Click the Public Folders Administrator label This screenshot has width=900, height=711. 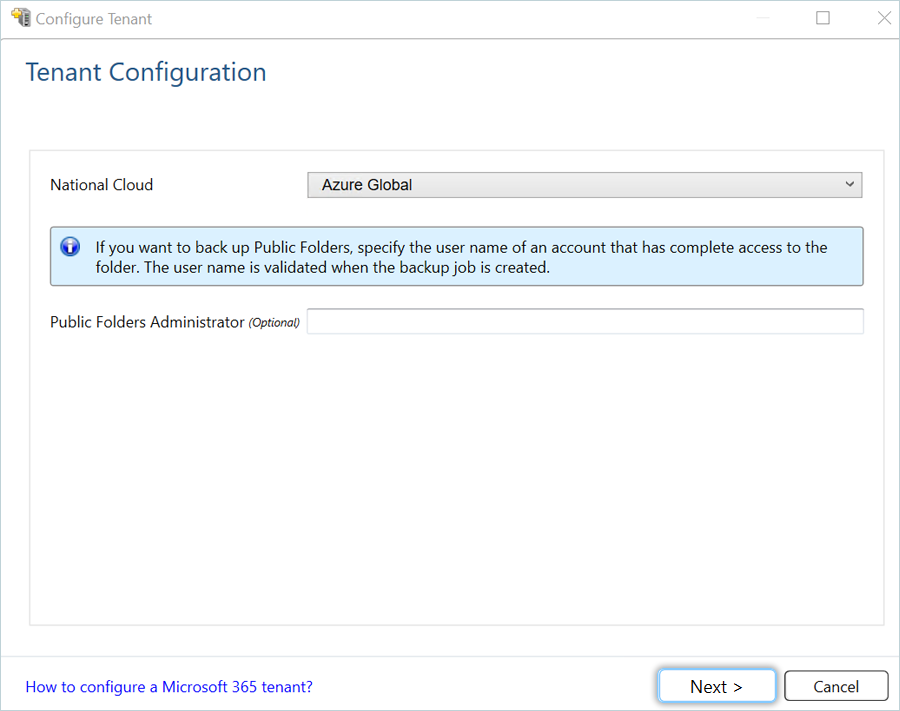pyautogui.click(x=147, y=322)
